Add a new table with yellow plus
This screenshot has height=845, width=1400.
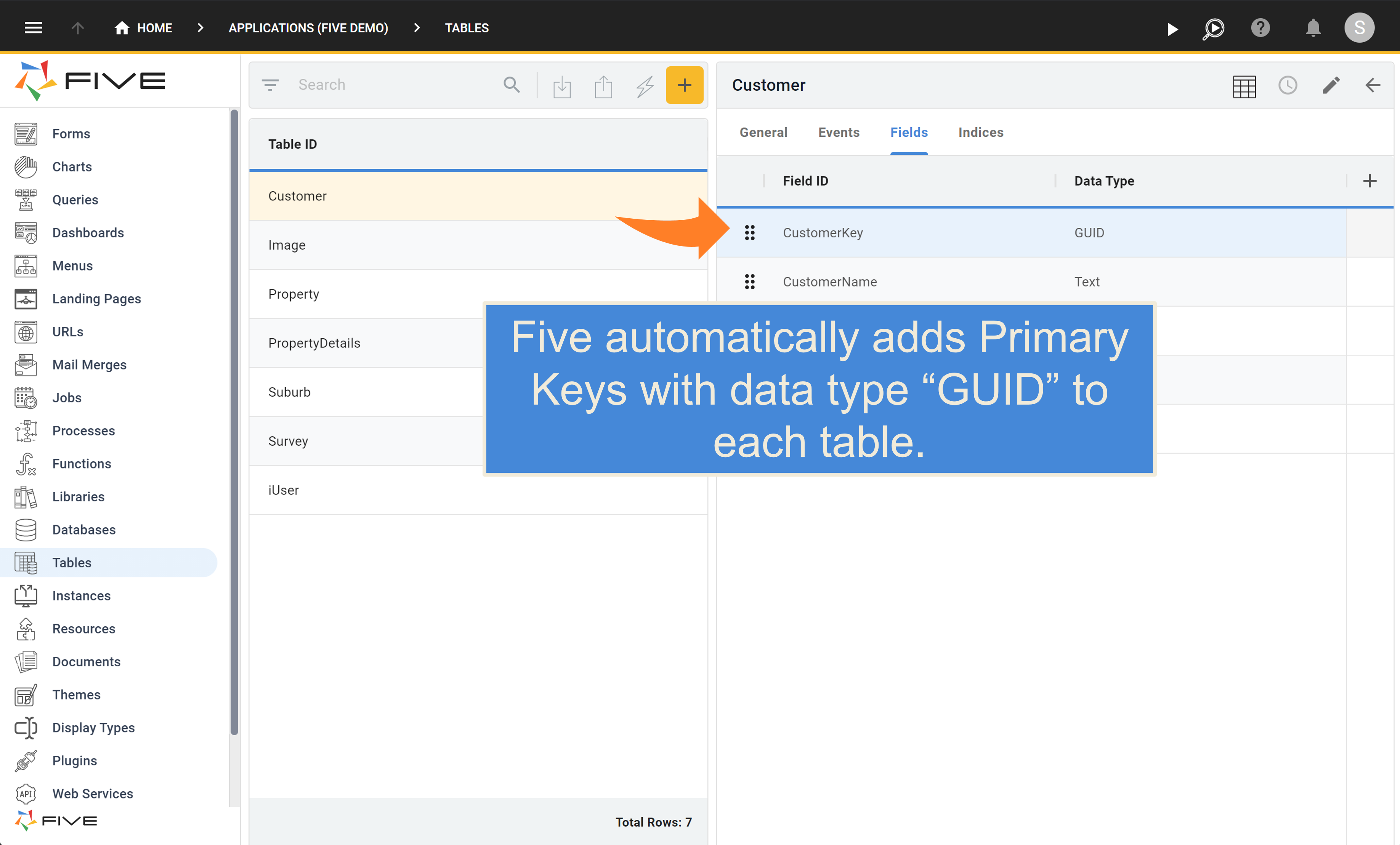coord(685,85)
